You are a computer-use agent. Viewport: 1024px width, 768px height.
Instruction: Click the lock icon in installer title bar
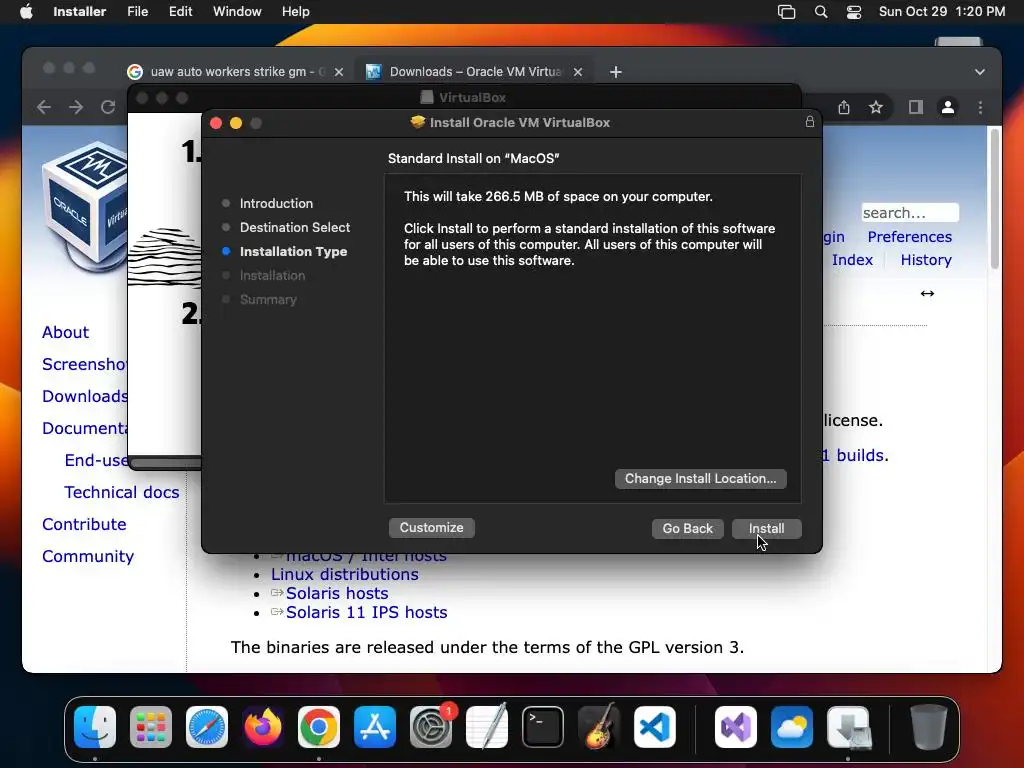[x=810, y=122]
